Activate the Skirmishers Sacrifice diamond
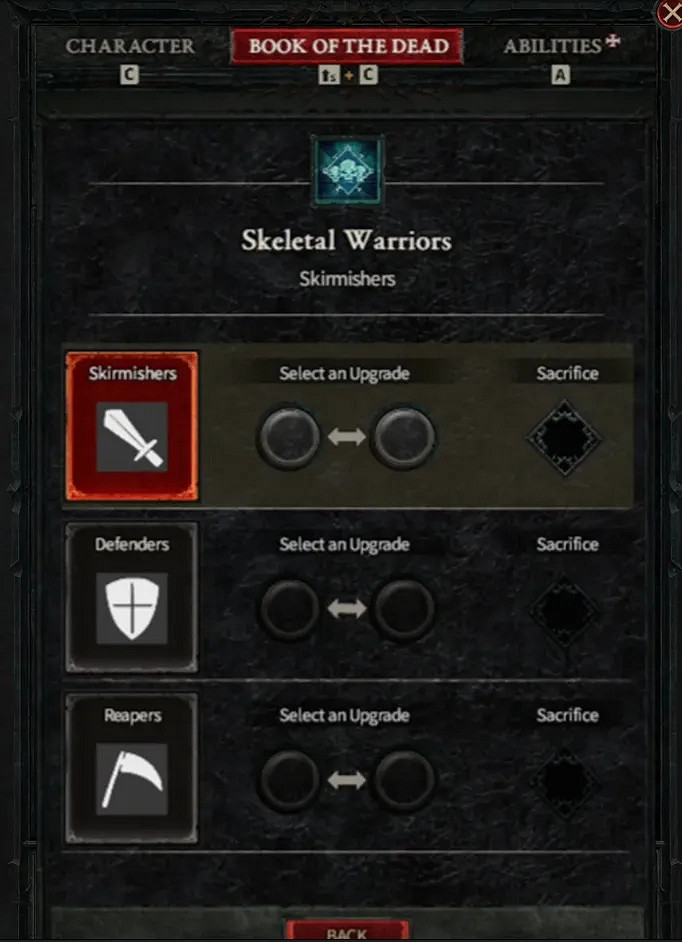 565,438
